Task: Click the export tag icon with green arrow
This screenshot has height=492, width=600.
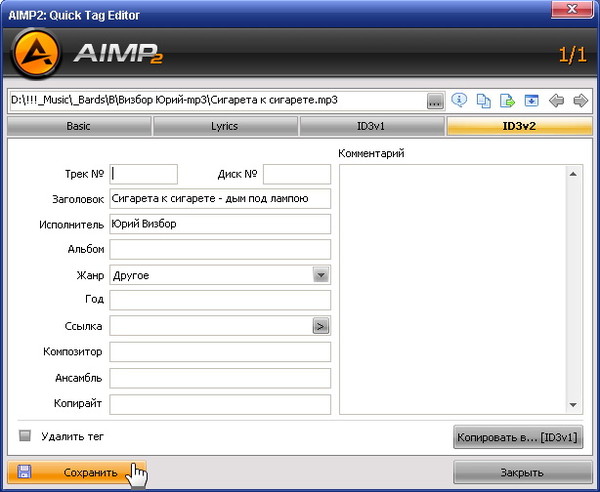Action: point(507,101)
